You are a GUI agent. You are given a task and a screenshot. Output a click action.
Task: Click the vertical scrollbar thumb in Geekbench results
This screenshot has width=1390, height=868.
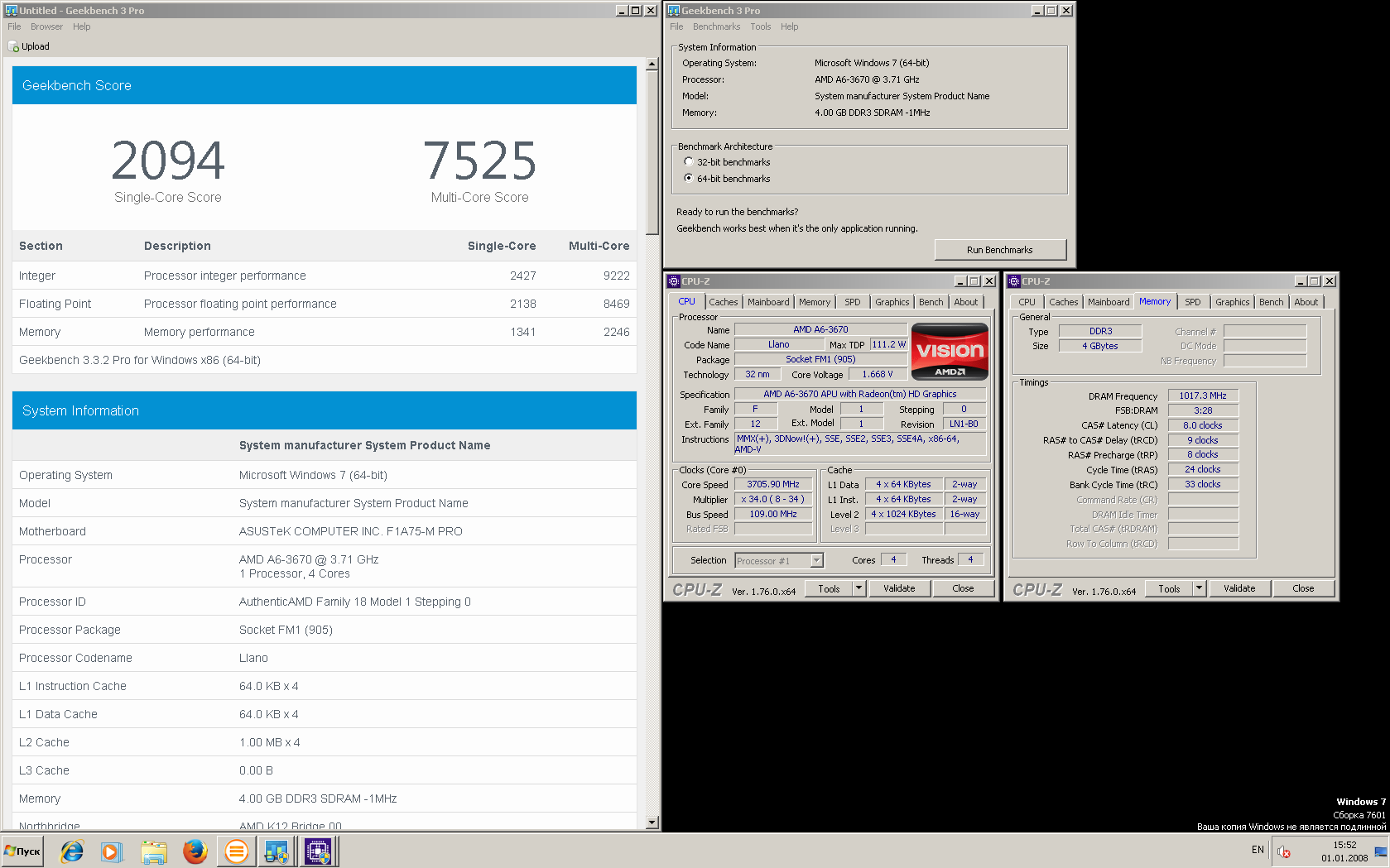point(652,152)
